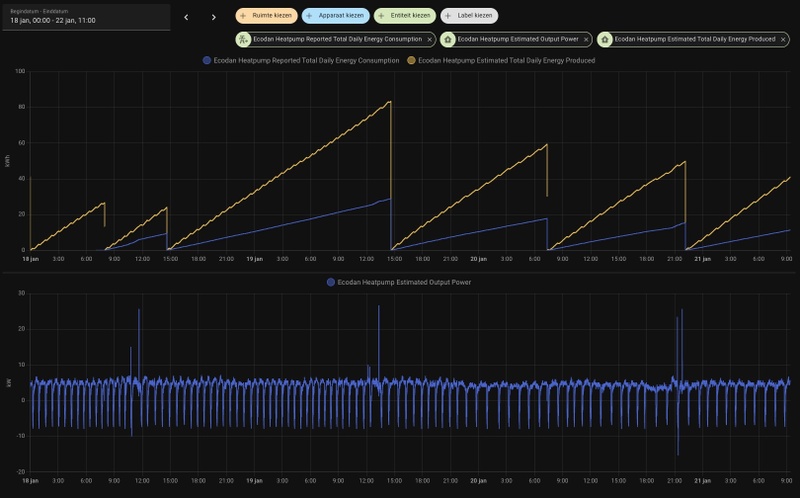Open the 'Label kiezen' label picker
800x498 pixels.
point(469,16)
